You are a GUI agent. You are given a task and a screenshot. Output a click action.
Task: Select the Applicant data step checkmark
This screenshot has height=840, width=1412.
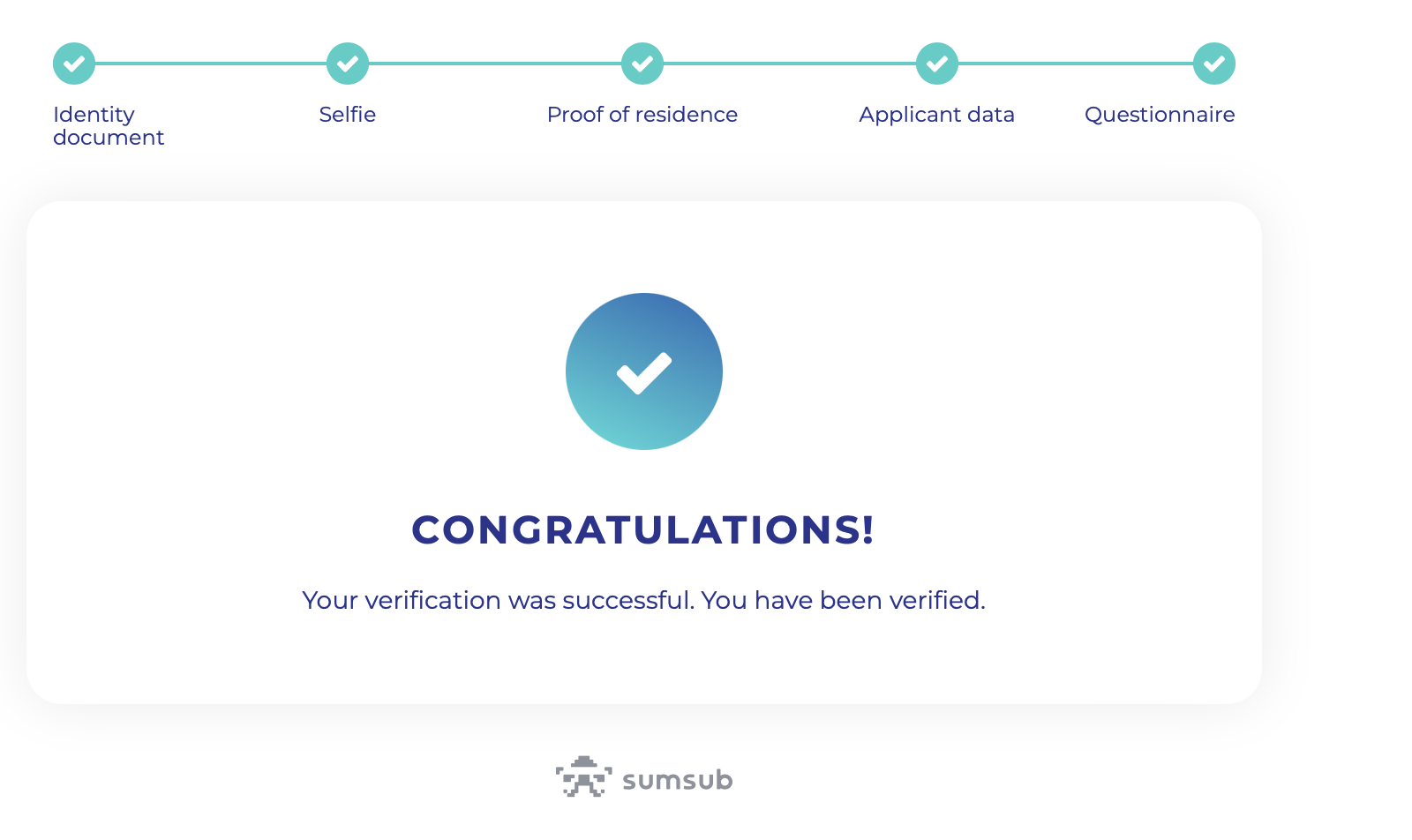pyautogui.click(x=937, y=64)
